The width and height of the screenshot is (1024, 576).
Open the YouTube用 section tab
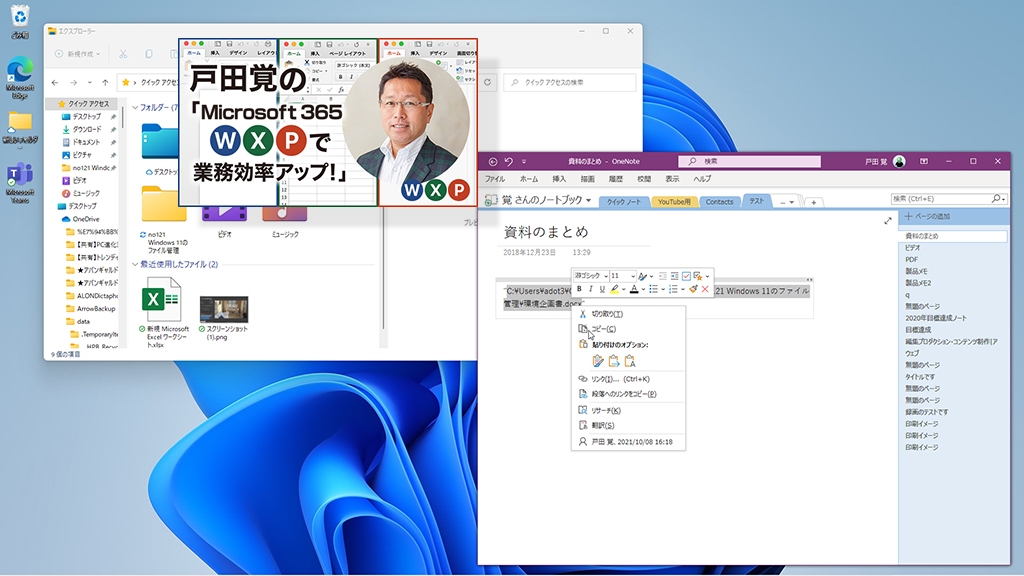coord(673,202)
